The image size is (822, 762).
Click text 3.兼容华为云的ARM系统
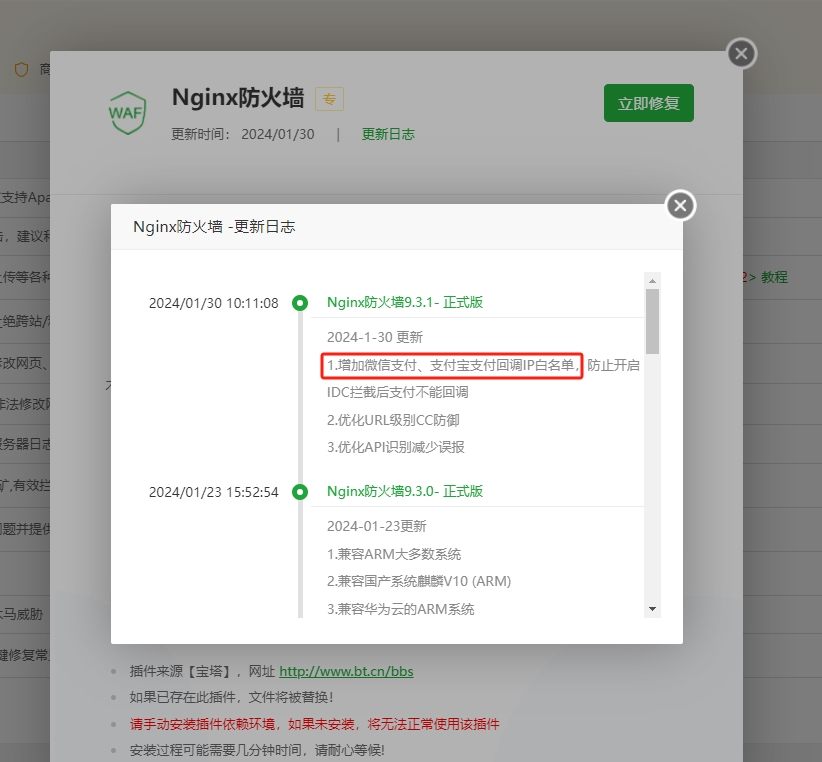click(401, 609)
